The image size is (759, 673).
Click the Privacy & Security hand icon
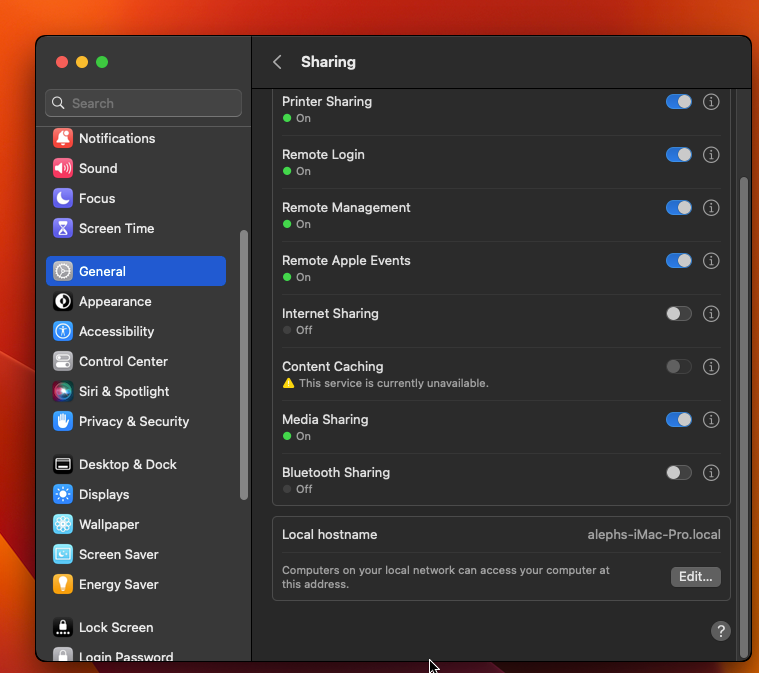pos(63,421)
